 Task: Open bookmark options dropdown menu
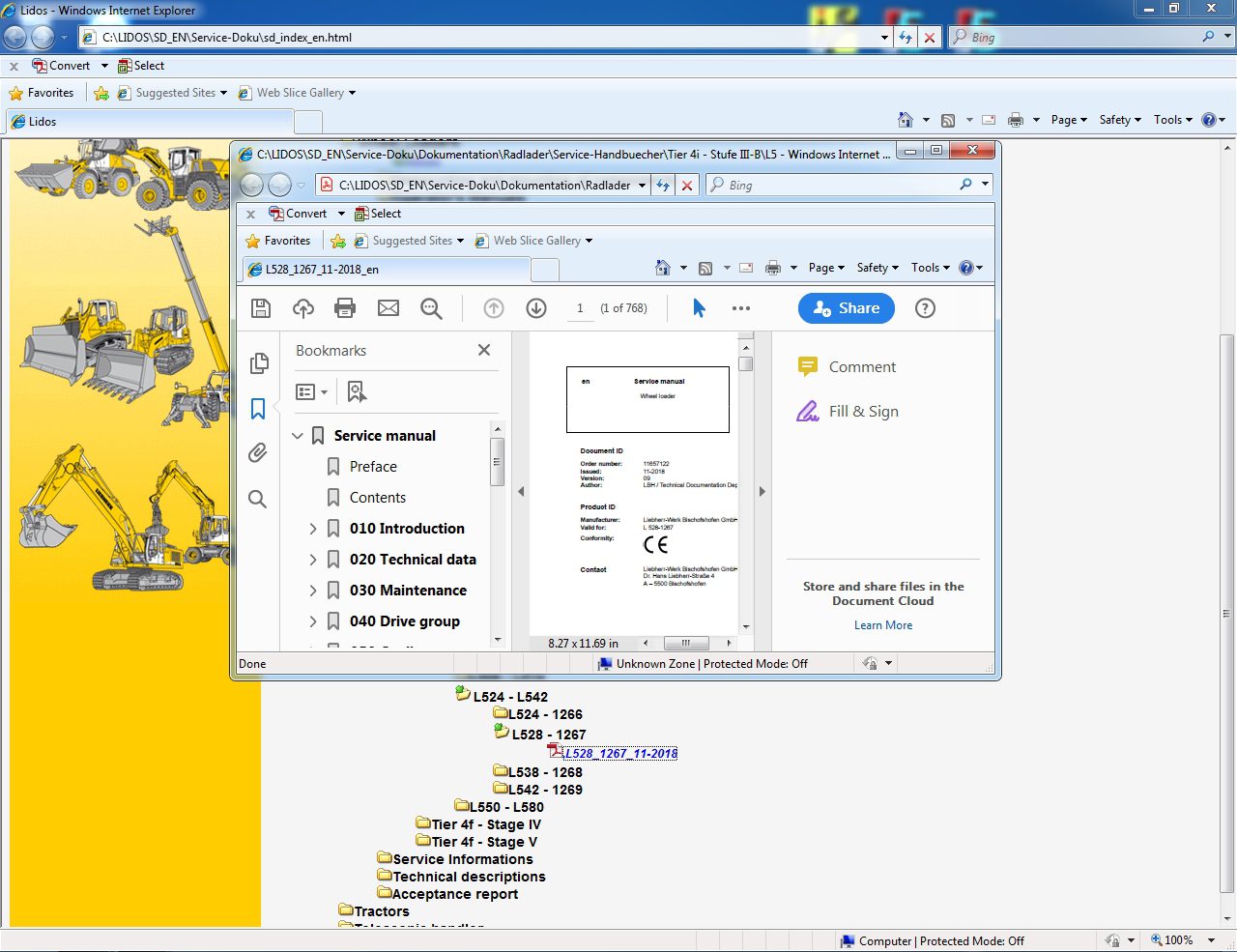(x=311, y=391)
